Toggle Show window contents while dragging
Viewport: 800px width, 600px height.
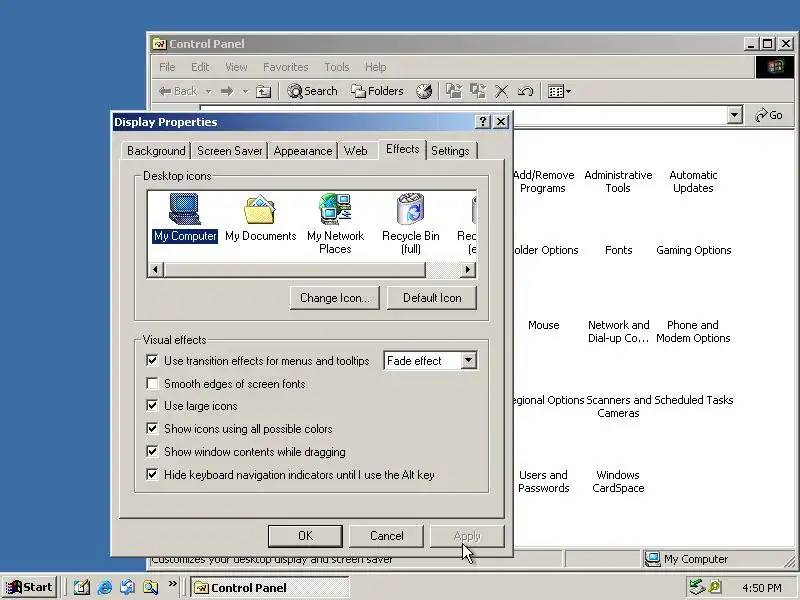152,452
